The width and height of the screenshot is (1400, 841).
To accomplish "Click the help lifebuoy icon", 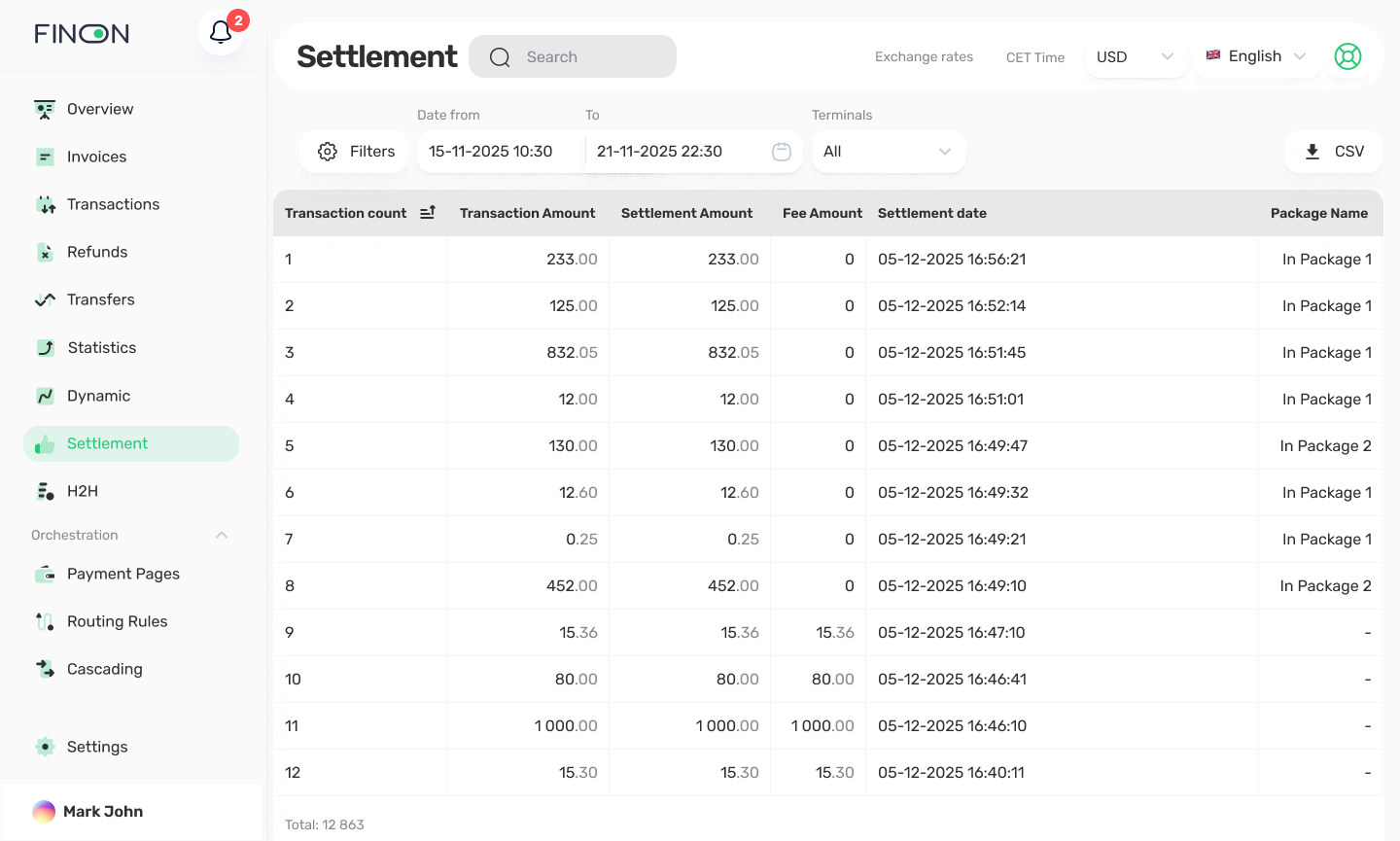I will click(x=1347, y=56).
